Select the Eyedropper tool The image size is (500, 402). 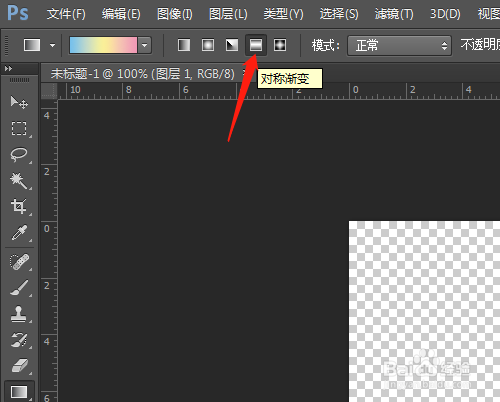click(19, 233)
